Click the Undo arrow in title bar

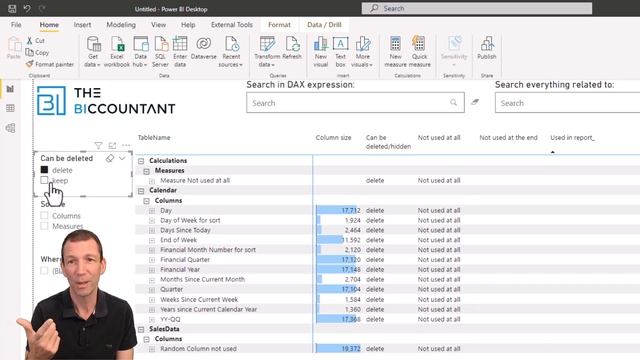click(x=27, y=9)
